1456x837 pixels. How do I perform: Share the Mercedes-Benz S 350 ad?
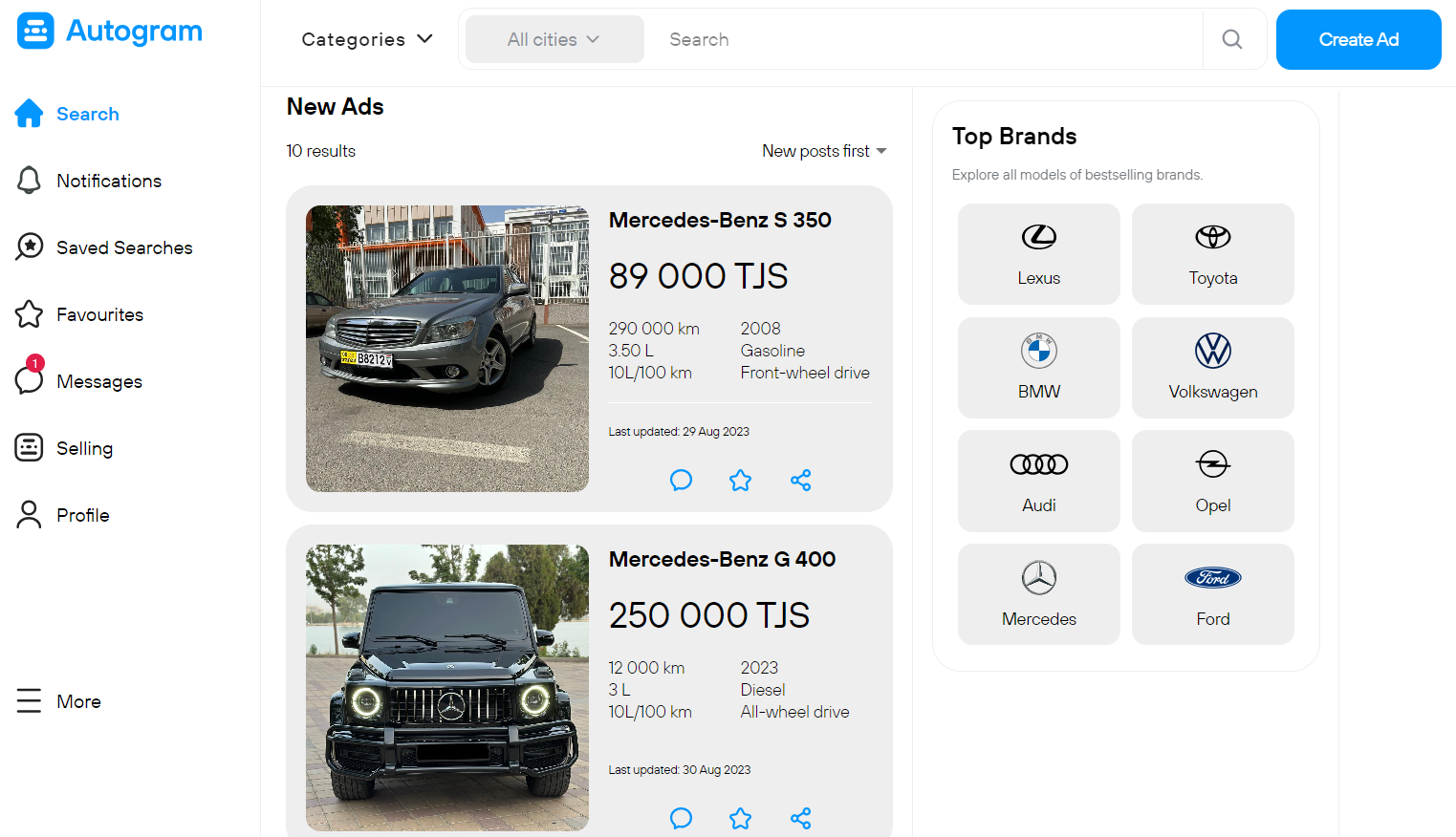tap(800, 480)
